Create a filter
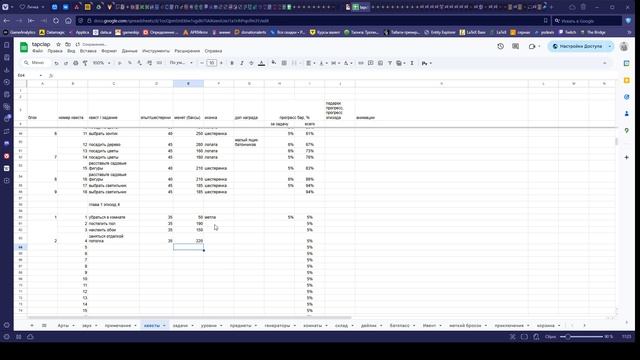Screen dimensions: 640x360 [390, 63]
